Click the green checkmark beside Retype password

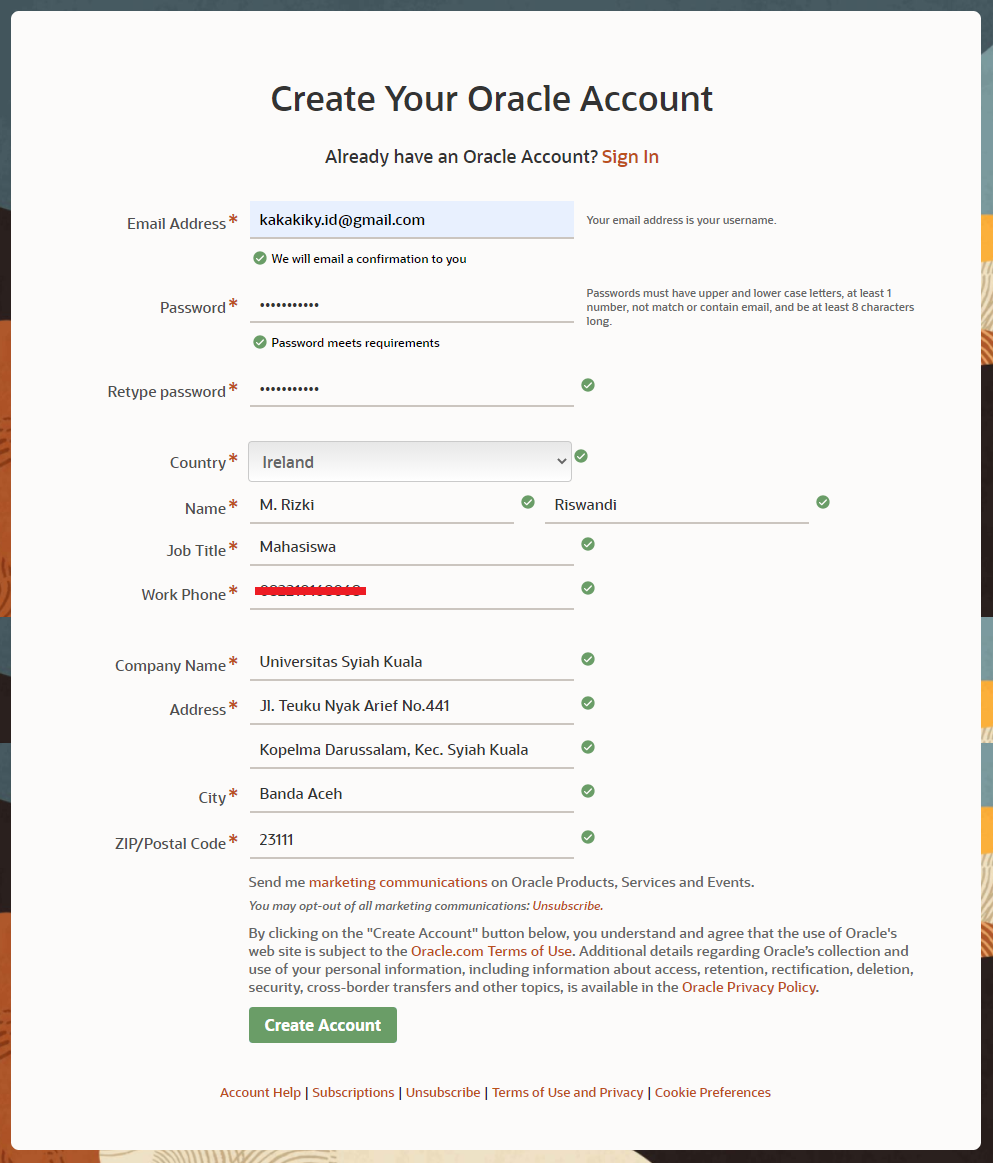587,385
